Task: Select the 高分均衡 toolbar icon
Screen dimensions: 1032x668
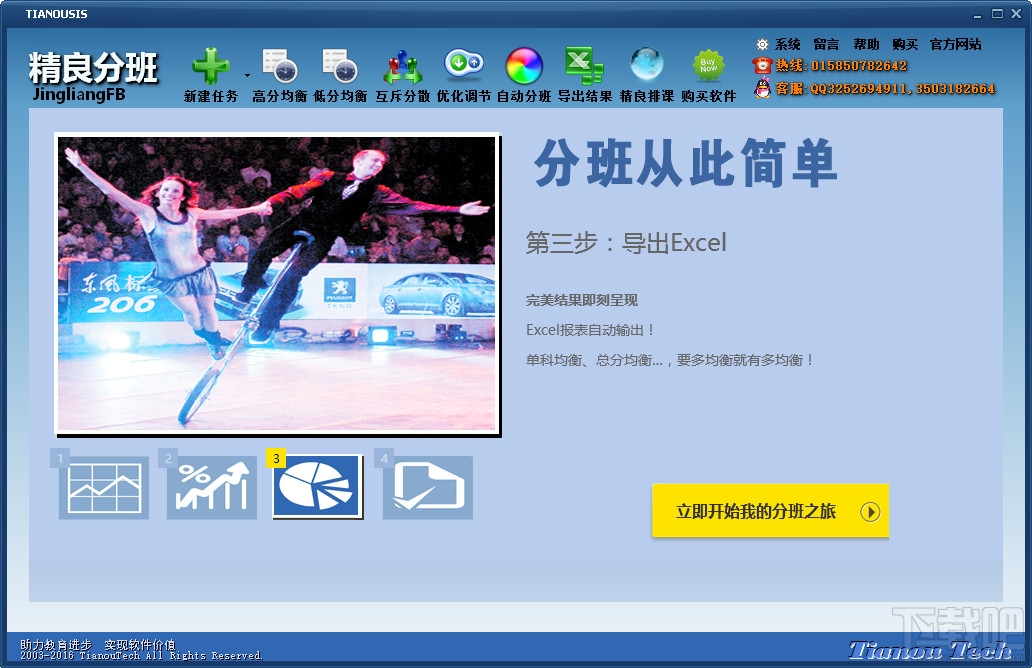Action: click(280, 66)
